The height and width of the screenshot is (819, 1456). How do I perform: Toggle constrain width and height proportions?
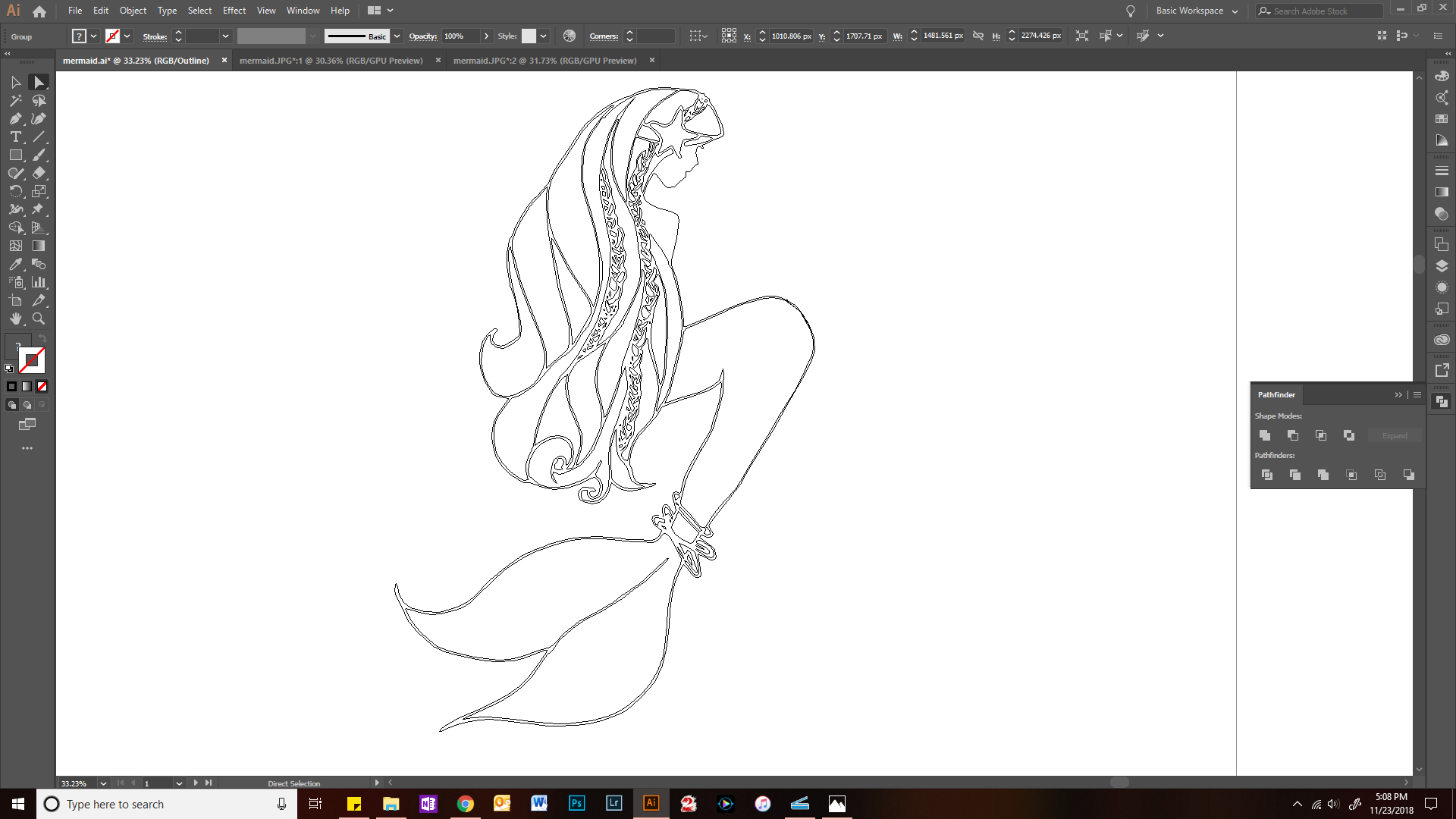point(978,36)
